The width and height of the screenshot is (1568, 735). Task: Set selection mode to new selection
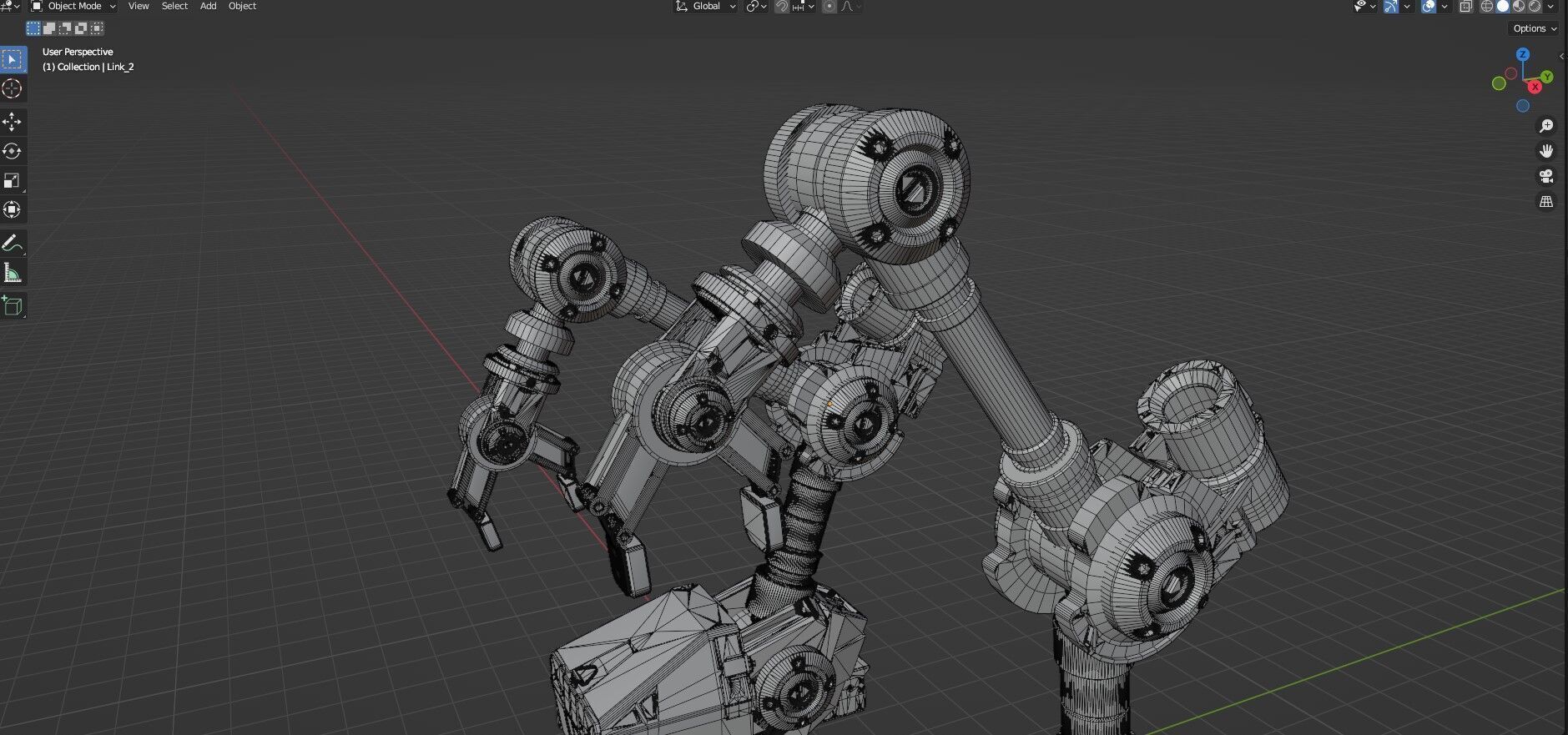coord(33,28)
